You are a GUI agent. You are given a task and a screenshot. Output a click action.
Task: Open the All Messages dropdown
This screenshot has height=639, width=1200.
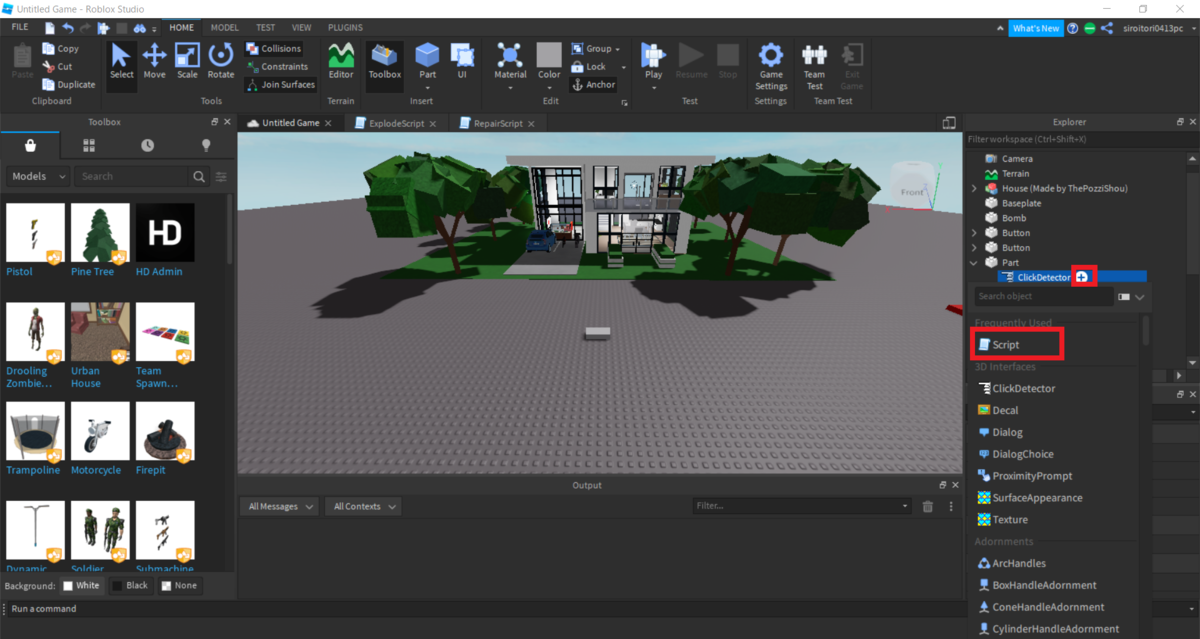279,507
